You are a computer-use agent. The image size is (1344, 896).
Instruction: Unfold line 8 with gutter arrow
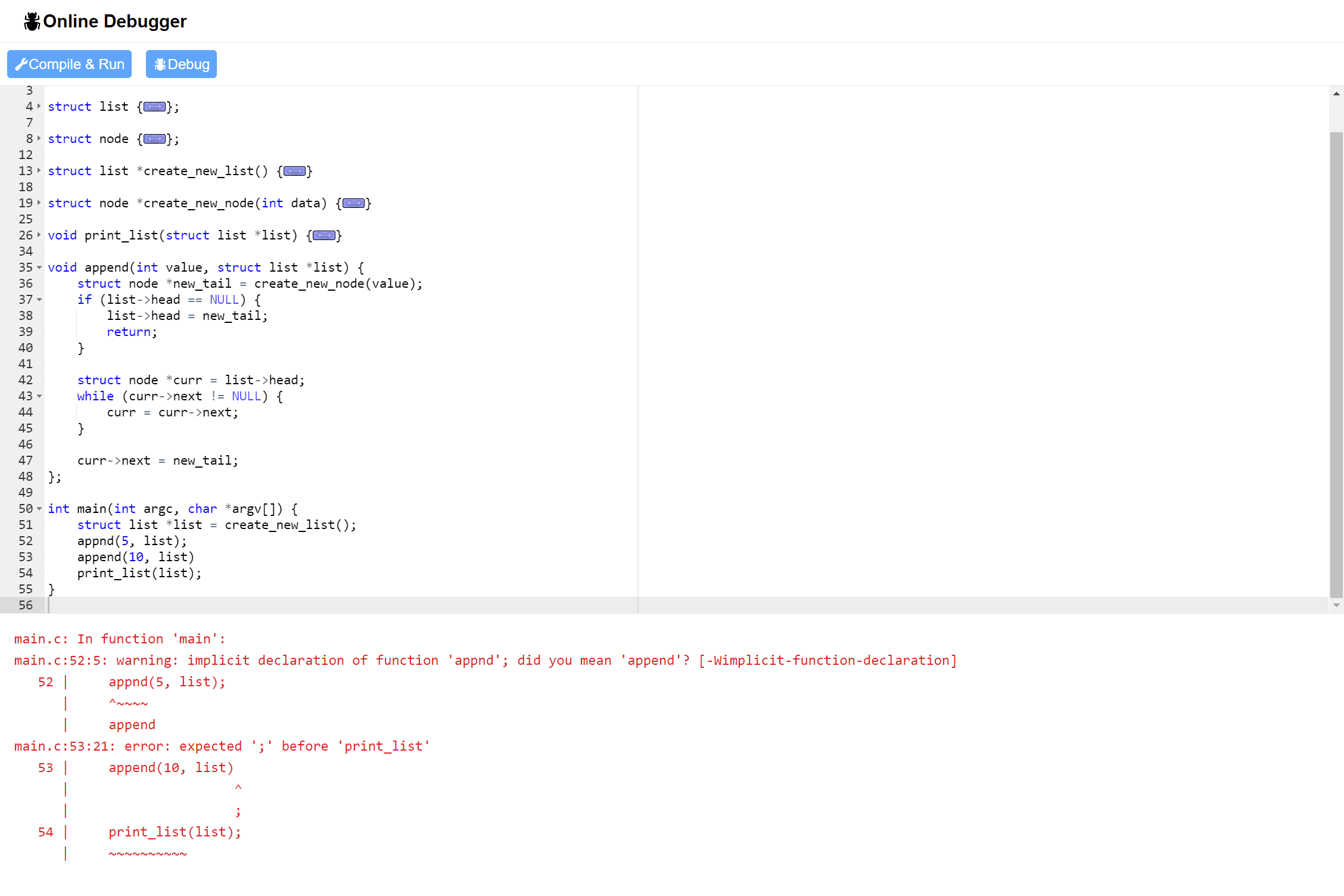(39, 139)
